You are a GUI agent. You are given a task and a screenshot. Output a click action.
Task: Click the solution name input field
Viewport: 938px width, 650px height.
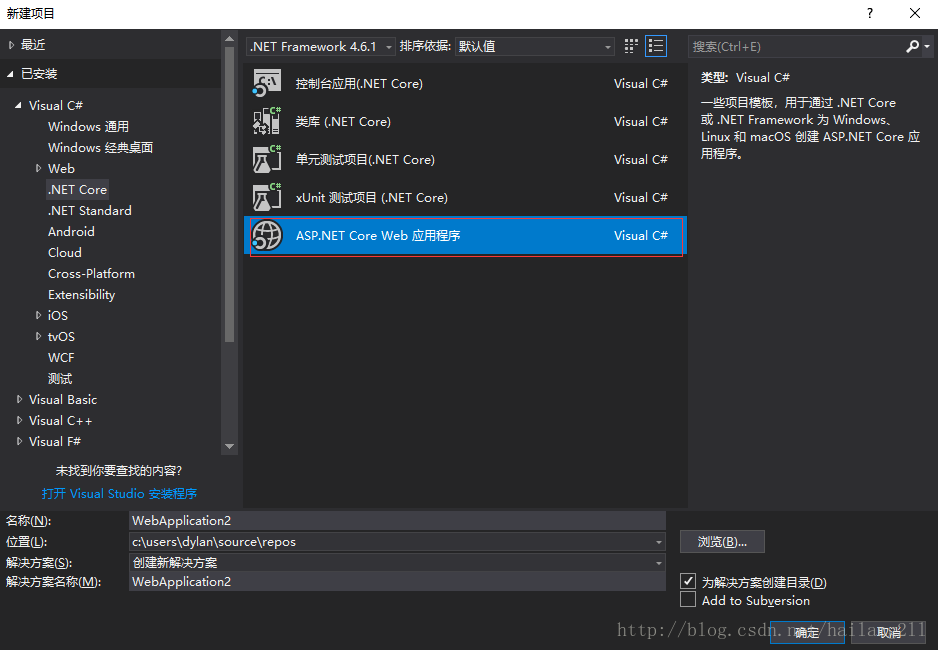tap(397, 582)
